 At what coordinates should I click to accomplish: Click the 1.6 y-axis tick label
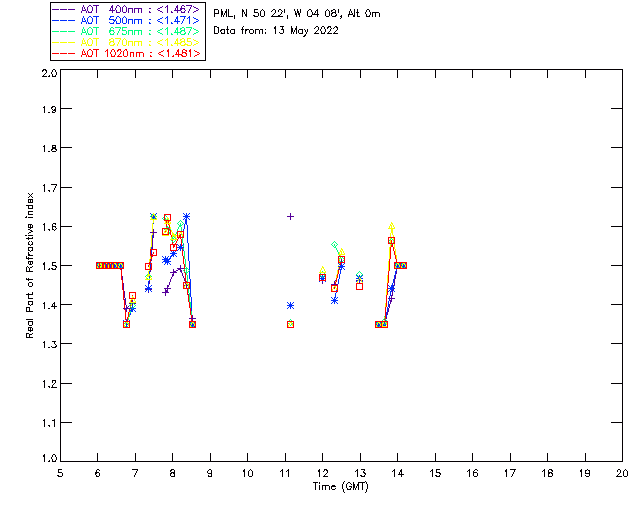click(x=49, y=227)
